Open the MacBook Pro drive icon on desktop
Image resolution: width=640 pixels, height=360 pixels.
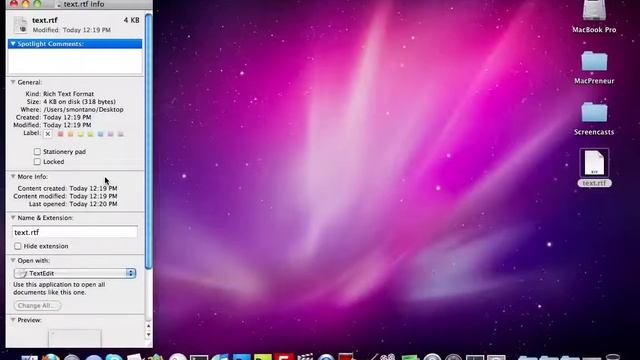pyautogui.click(x=594, y=10)
